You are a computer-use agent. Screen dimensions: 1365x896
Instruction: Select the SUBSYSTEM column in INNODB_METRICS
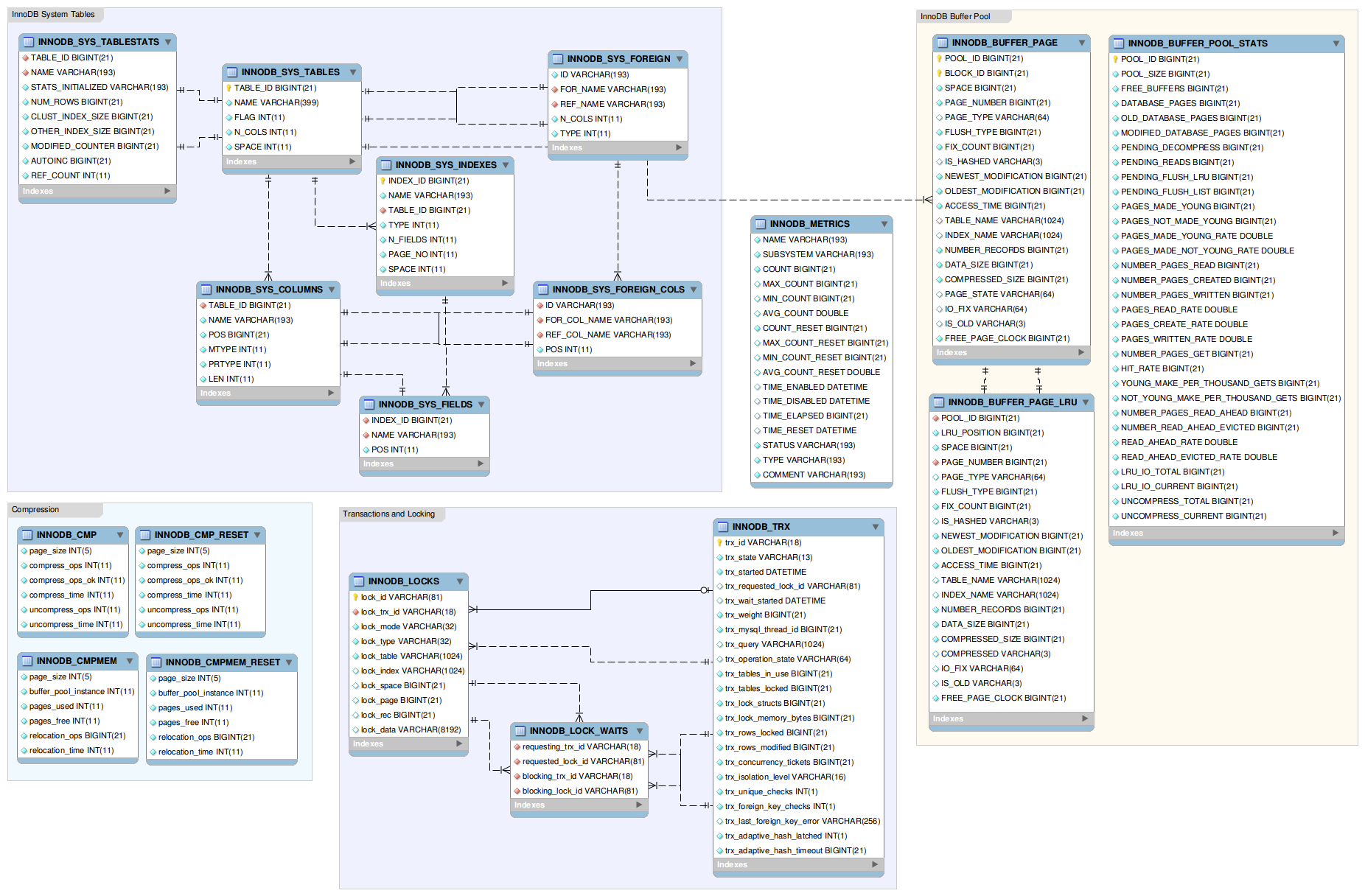coord(817,255)
